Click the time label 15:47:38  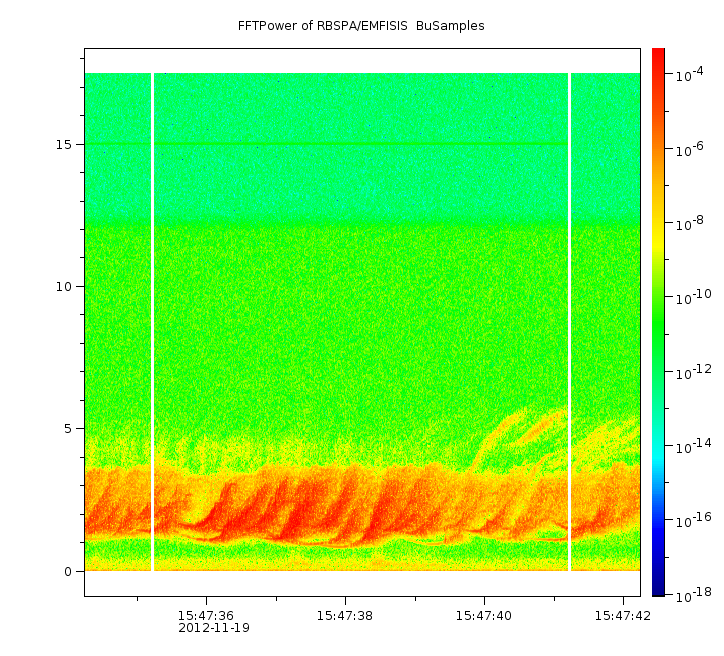click(344, 616)
